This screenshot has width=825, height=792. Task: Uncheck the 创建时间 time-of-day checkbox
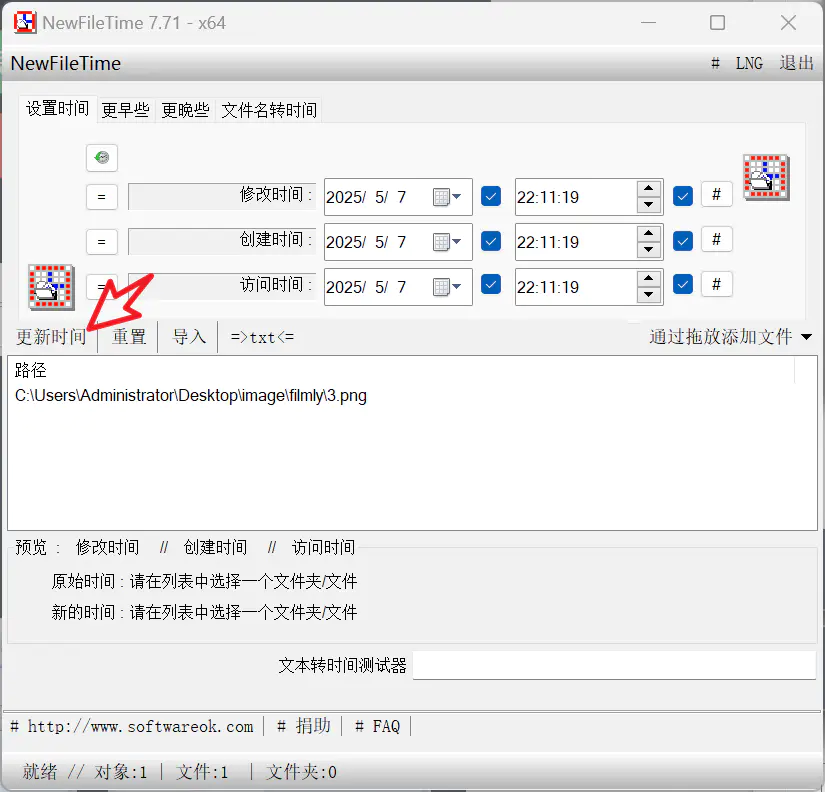682,241
